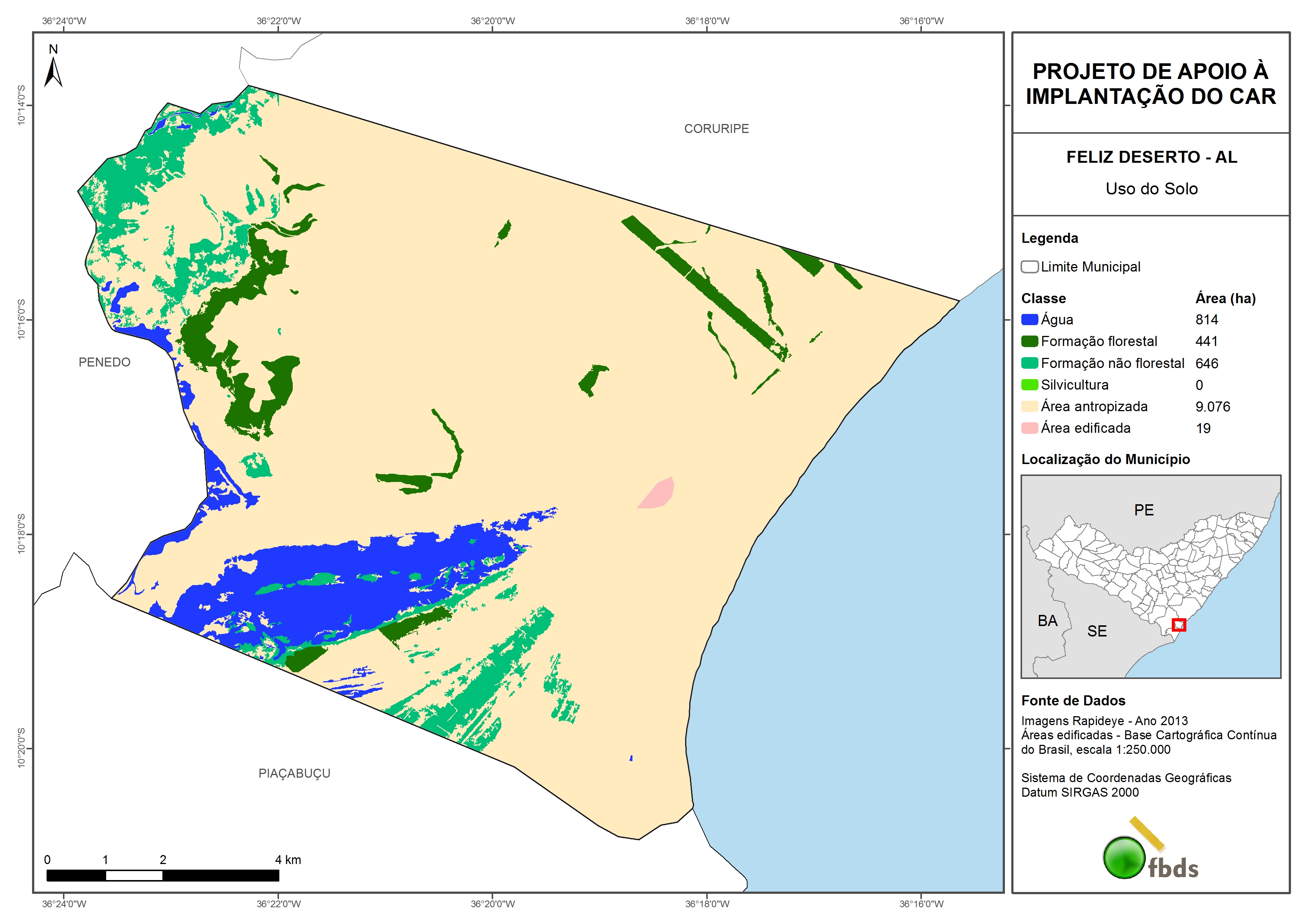Viewport: 1307px width, 924px height.
Task: Click the Área edificada pink swatch
Action: coord(1029,428)
